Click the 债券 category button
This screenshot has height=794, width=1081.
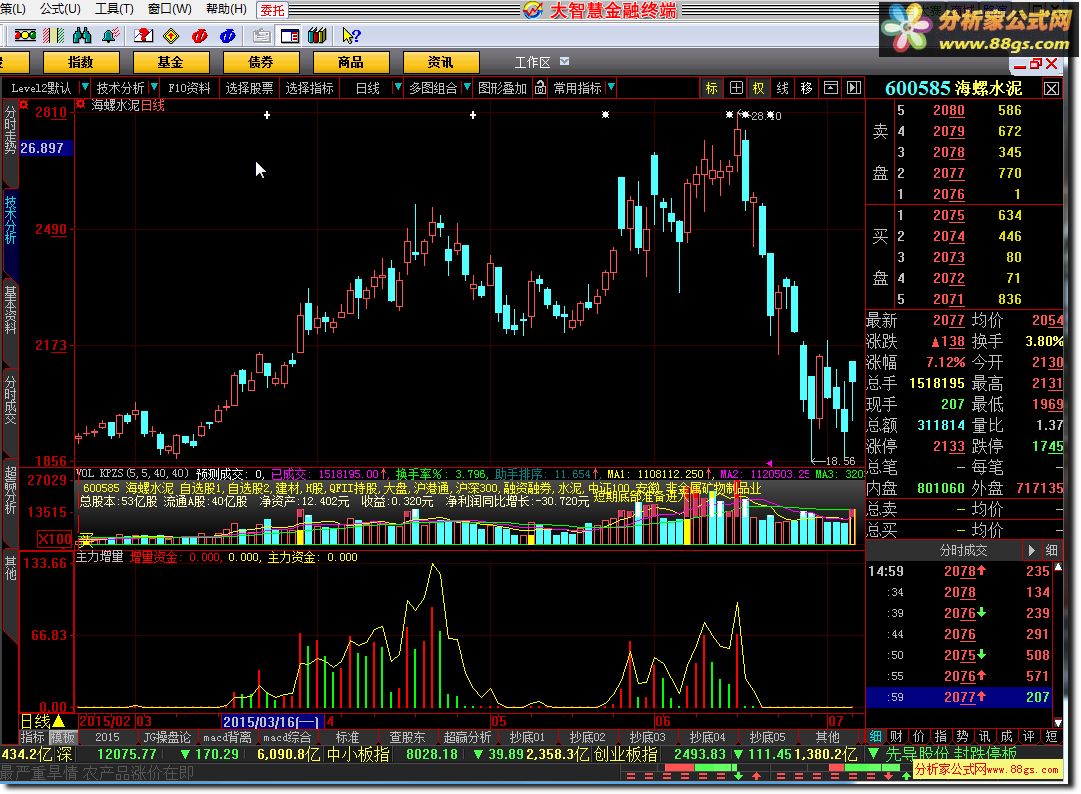click(261, 62)
